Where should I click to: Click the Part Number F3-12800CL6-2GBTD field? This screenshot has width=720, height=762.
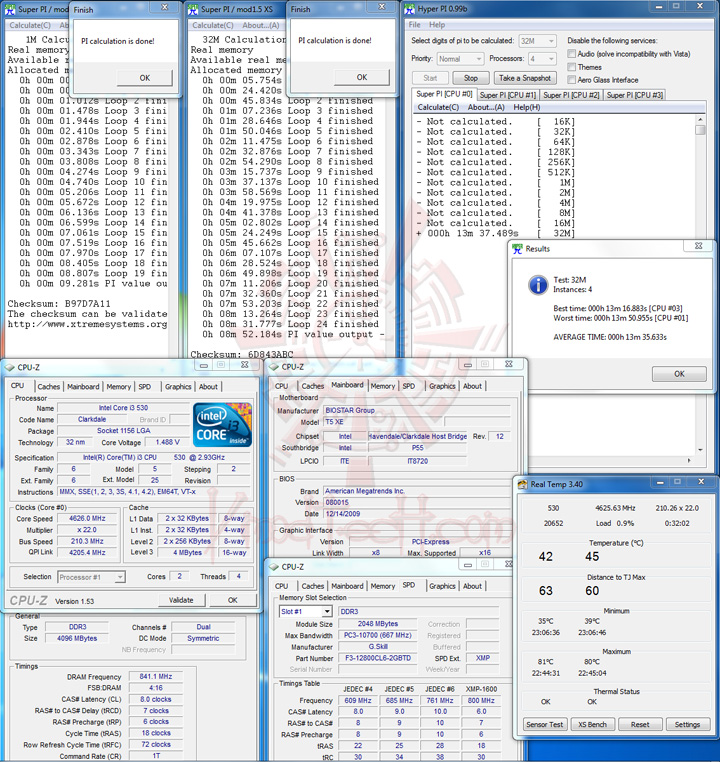click(377, 658)
